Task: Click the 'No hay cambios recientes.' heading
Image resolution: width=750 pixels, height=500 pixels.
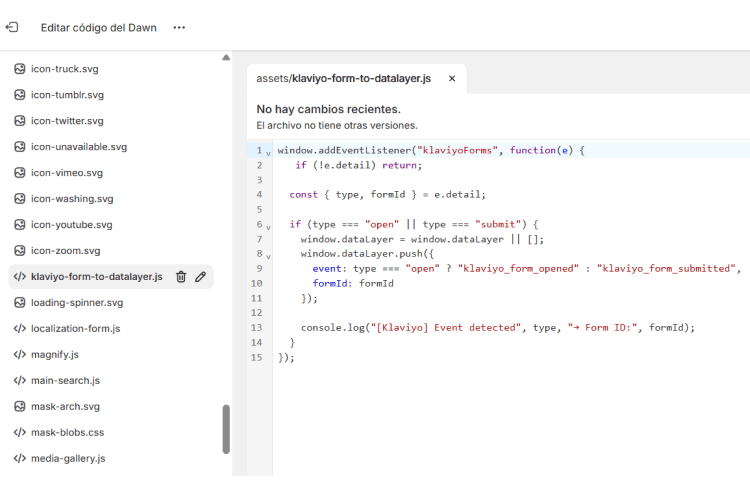Action: point(329,109)
